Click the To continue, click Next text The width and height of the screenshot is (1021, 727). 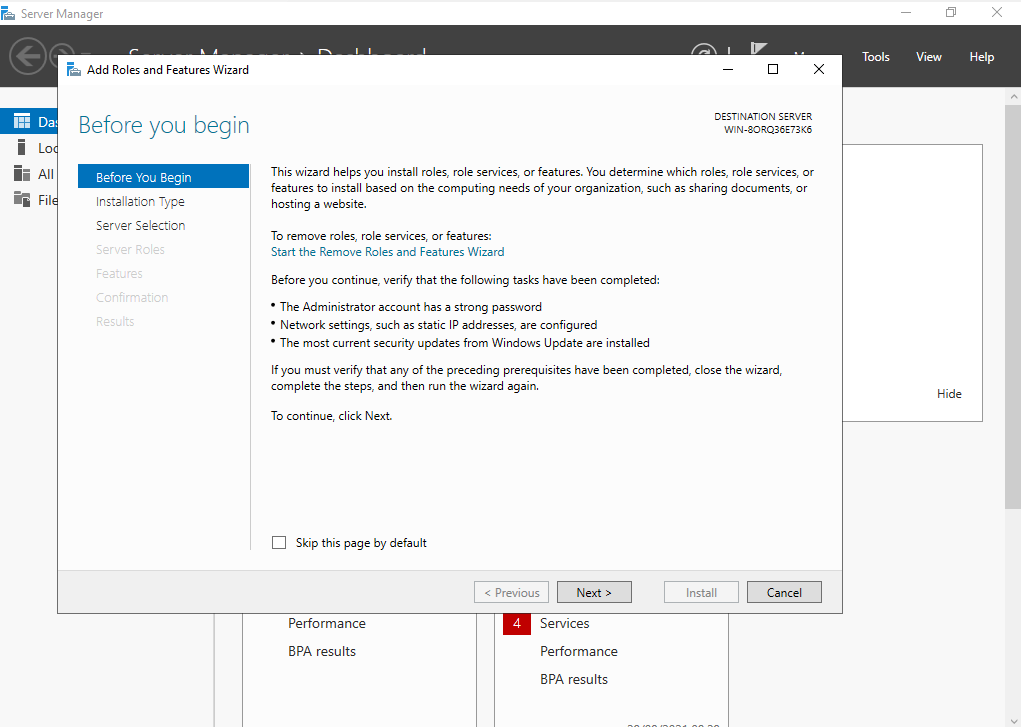click(331, 416)
